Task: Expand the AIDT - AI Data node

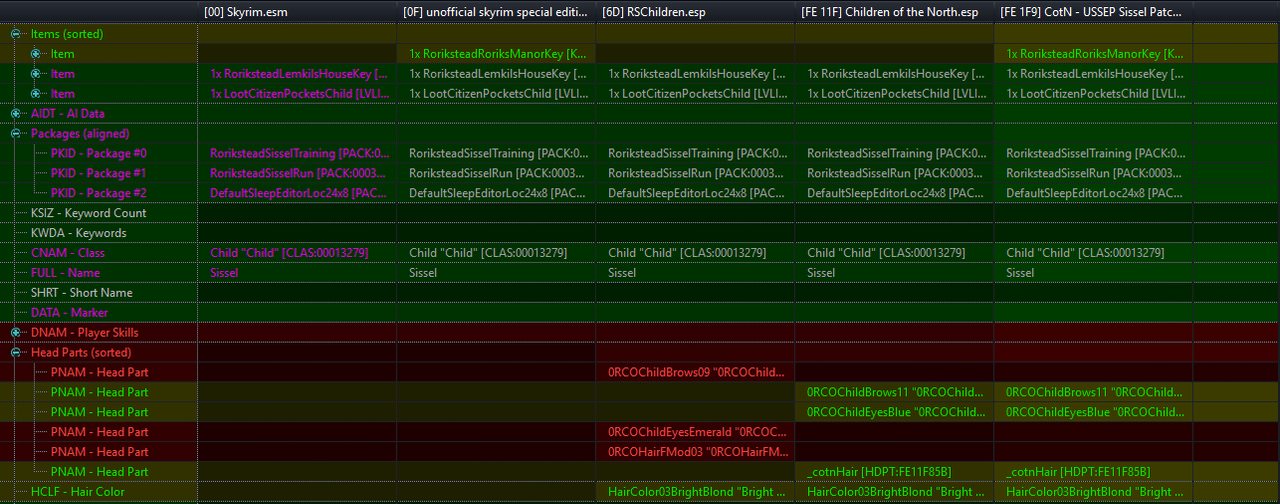Action: point(16,114)
